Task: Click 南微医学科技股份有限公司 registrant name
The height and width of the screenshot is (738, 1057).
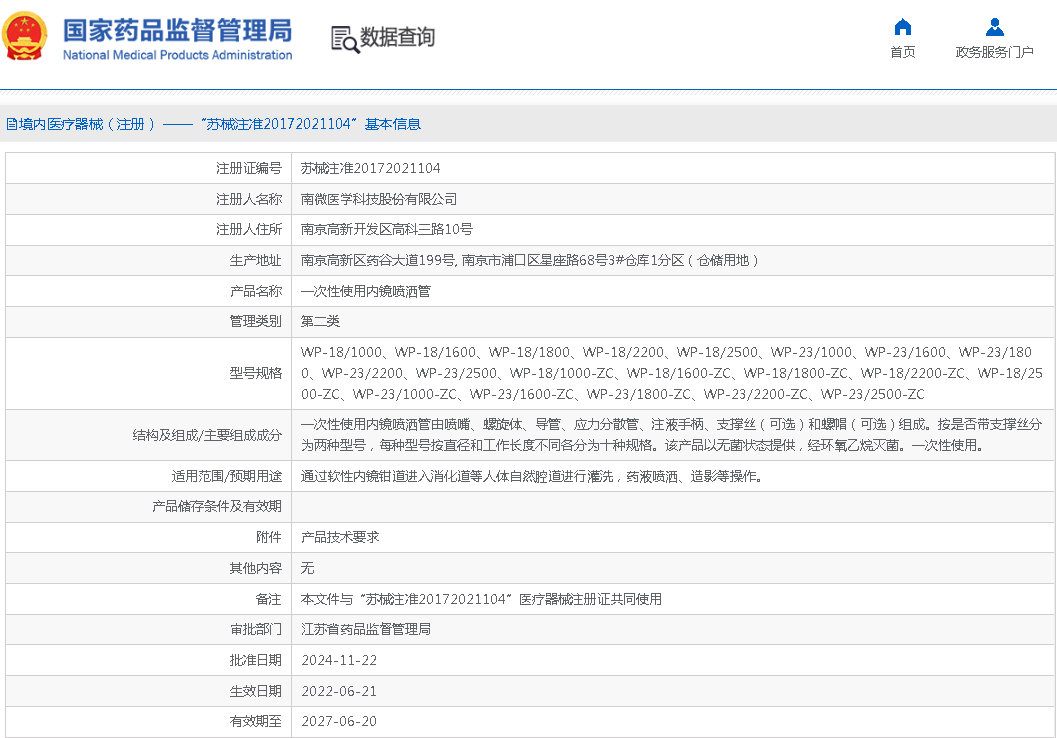Action: click(379, 199)
